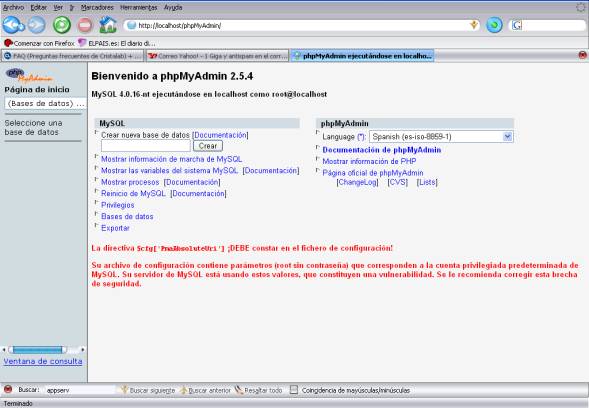This screenshot has height=408, width=589.
Task: Click the sidebar scrollbar right arrow
Action: point(83,350)
